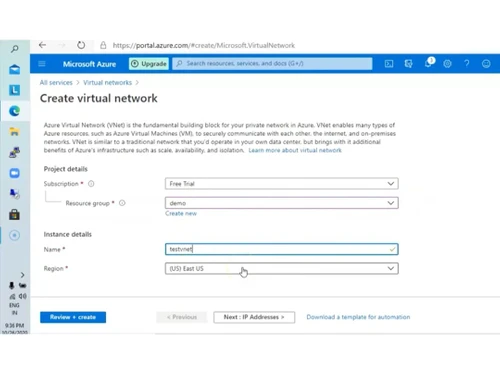The height and width of the screenshot is (375, 500).
Task: Open Directory and subscription filter icon
Action: (408, 64)
